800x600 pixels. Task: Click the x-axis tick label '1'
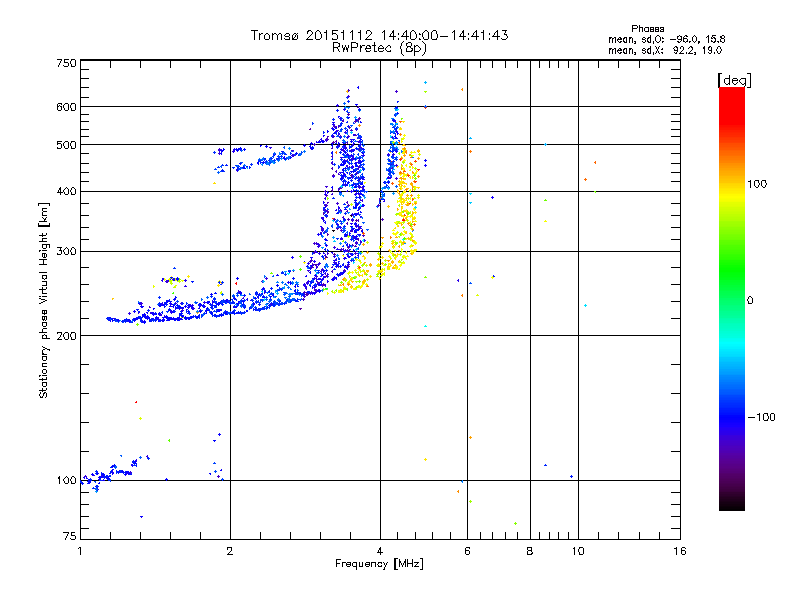pos(80,551)
